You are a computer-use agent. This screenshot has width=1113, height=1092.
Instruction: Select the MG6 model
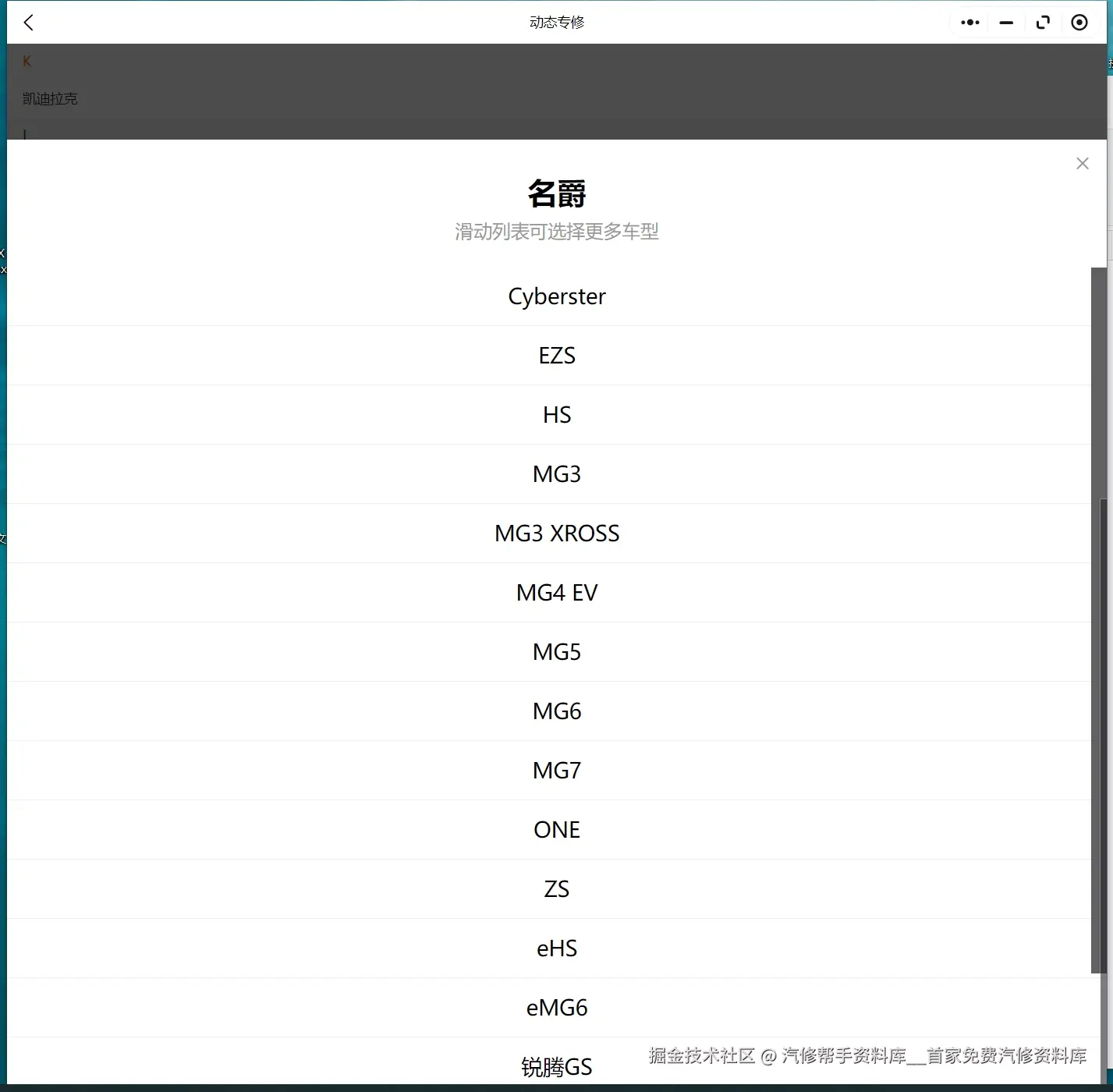click(556, 711)
